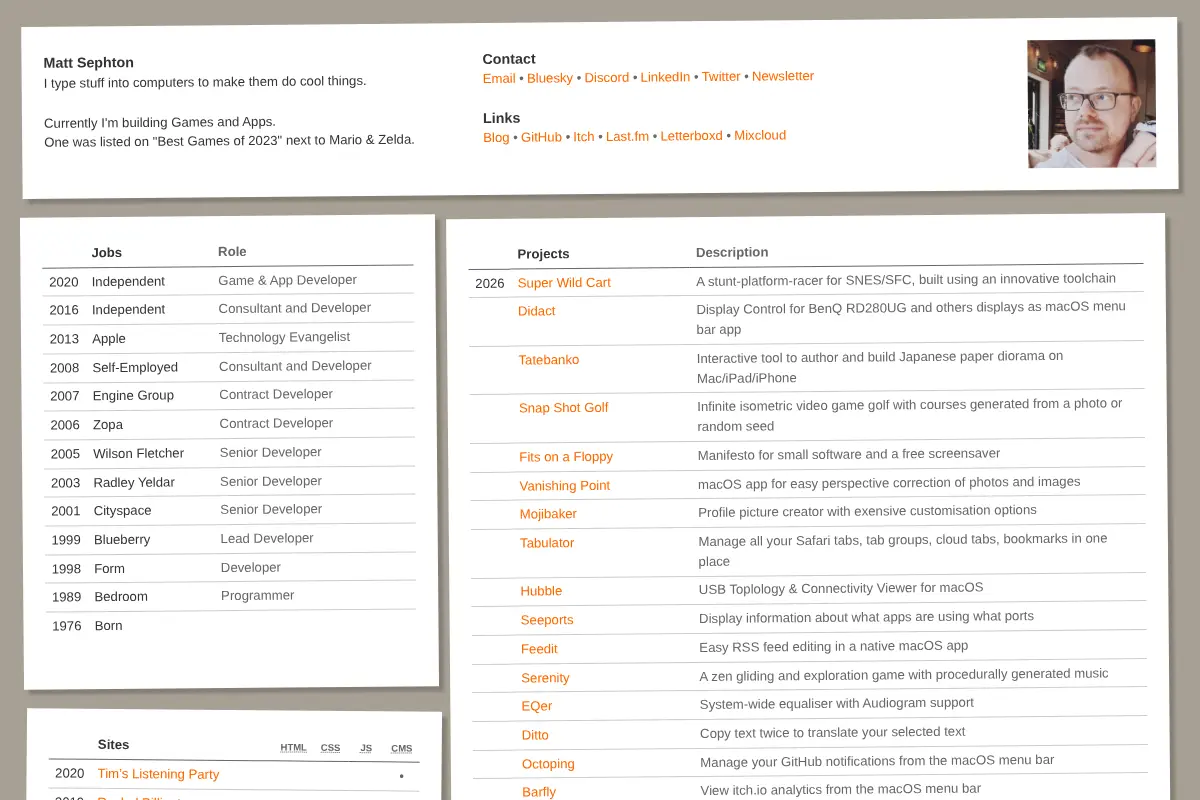Open the Didact project page
The width and height of the screenshot is (1200, 800).
(537, 311)
